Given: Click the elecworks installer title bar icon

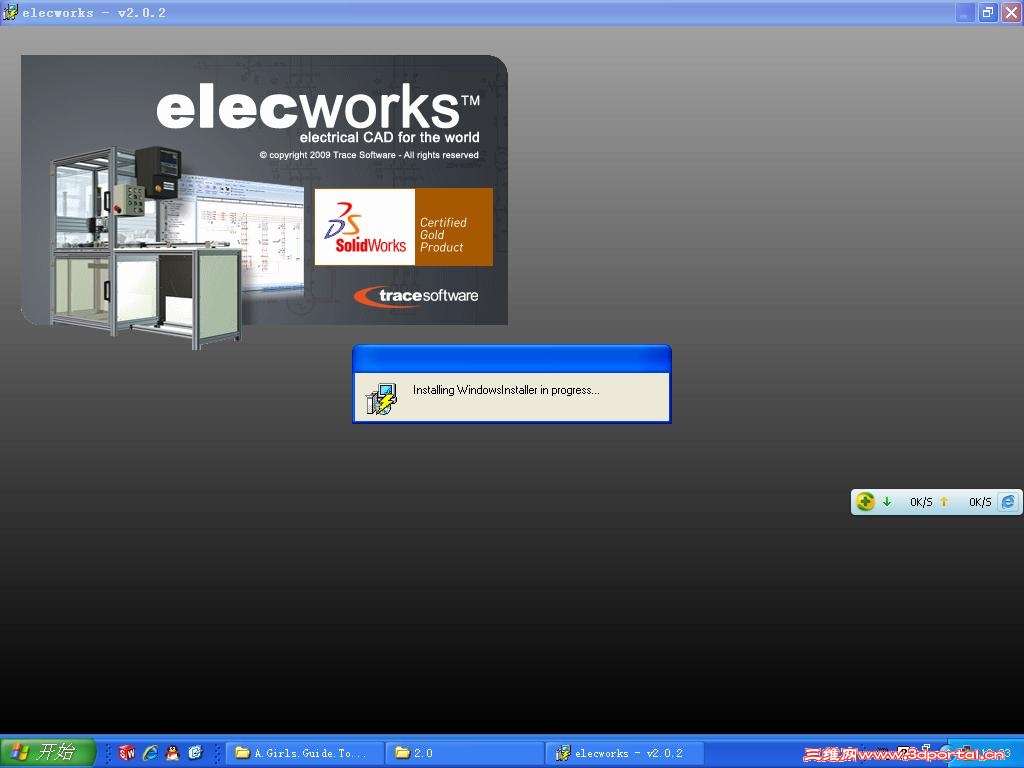Looking at the screenshot, I should 10,12.
